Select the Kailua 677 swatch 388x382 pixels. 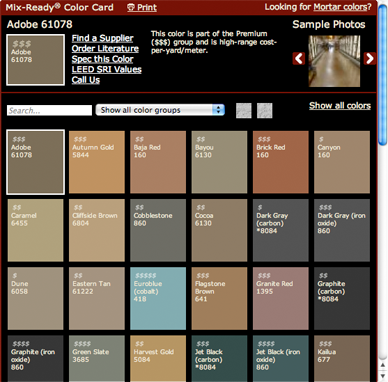tap(342, 359)
